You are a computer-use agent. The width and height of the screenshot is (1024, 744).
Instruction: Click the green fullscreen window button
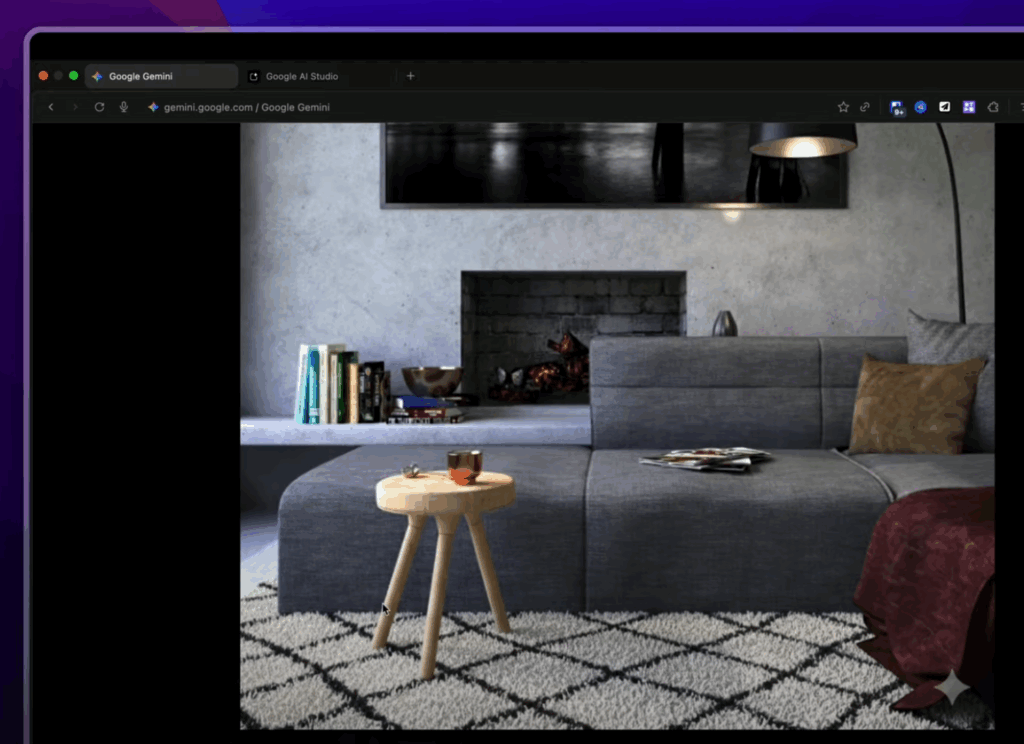pyautogui.click(x=73, y=76)
